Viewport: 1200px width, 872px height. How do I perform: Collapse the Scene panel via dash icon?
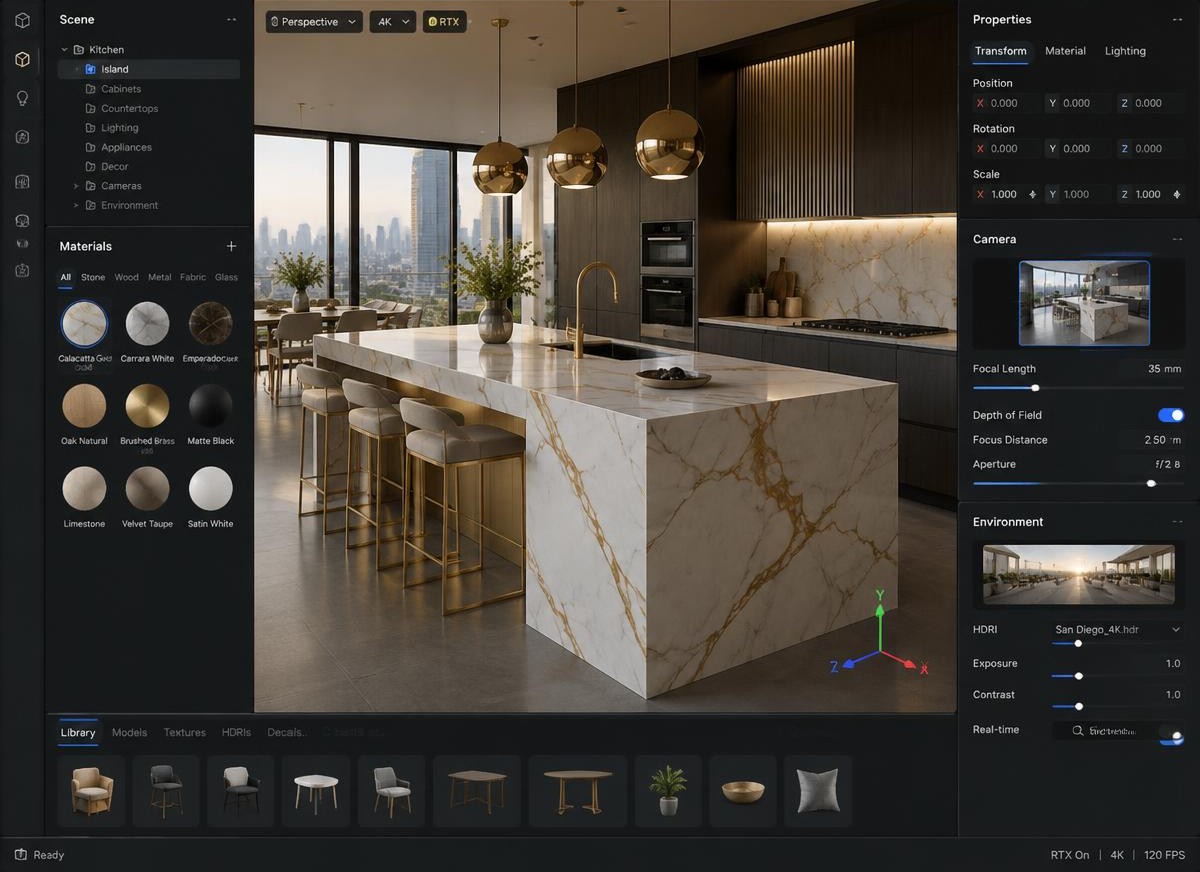point(232,20)
